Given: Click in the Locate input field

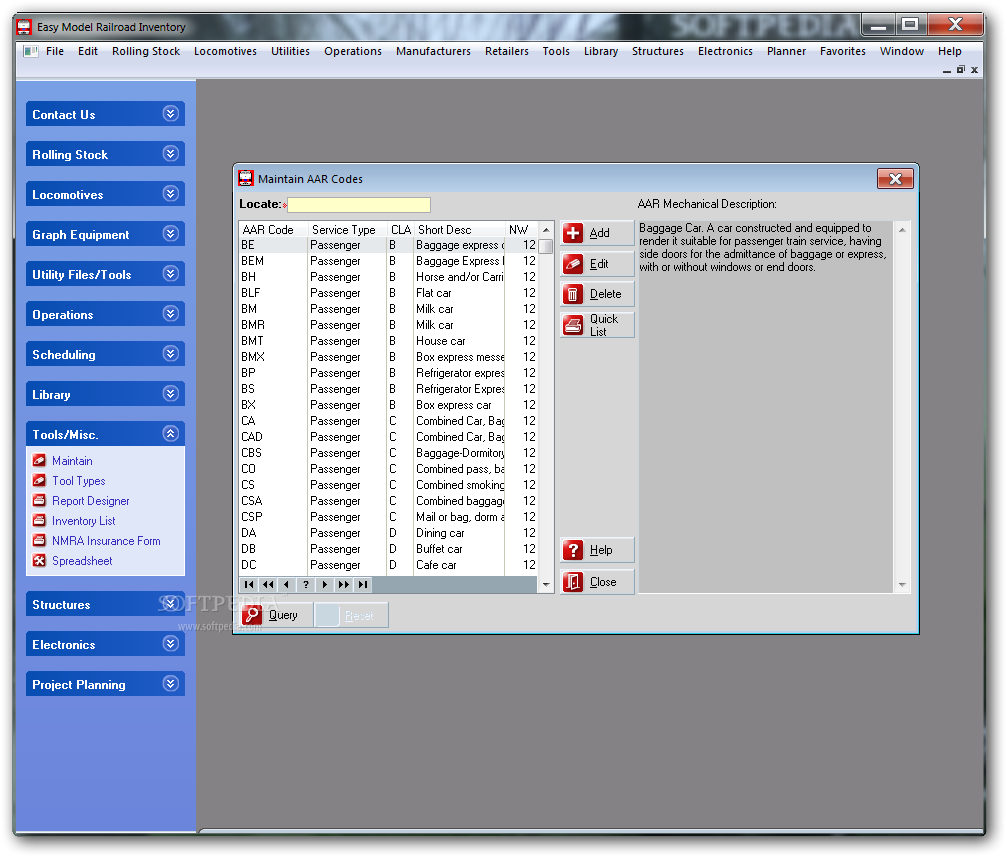Looking at the screenshot, I should click(359, 204).
